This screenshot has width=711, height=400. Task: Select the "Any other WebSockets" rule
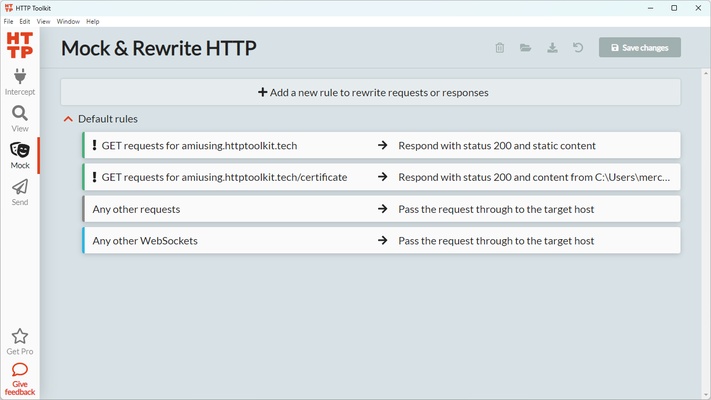click(381, 241)
